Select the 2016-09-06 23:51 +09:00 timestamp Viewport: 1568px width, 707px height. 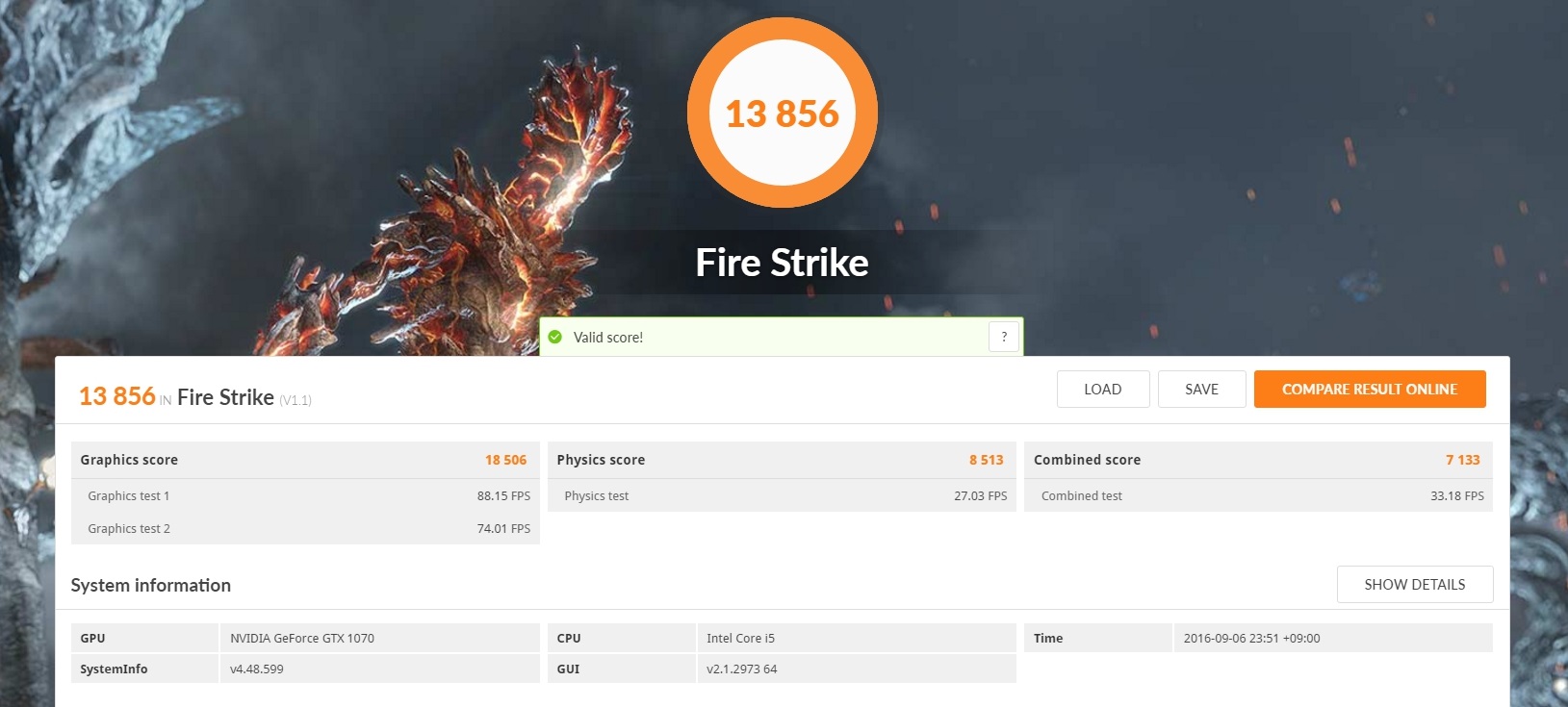click(x=1252, y=638)
